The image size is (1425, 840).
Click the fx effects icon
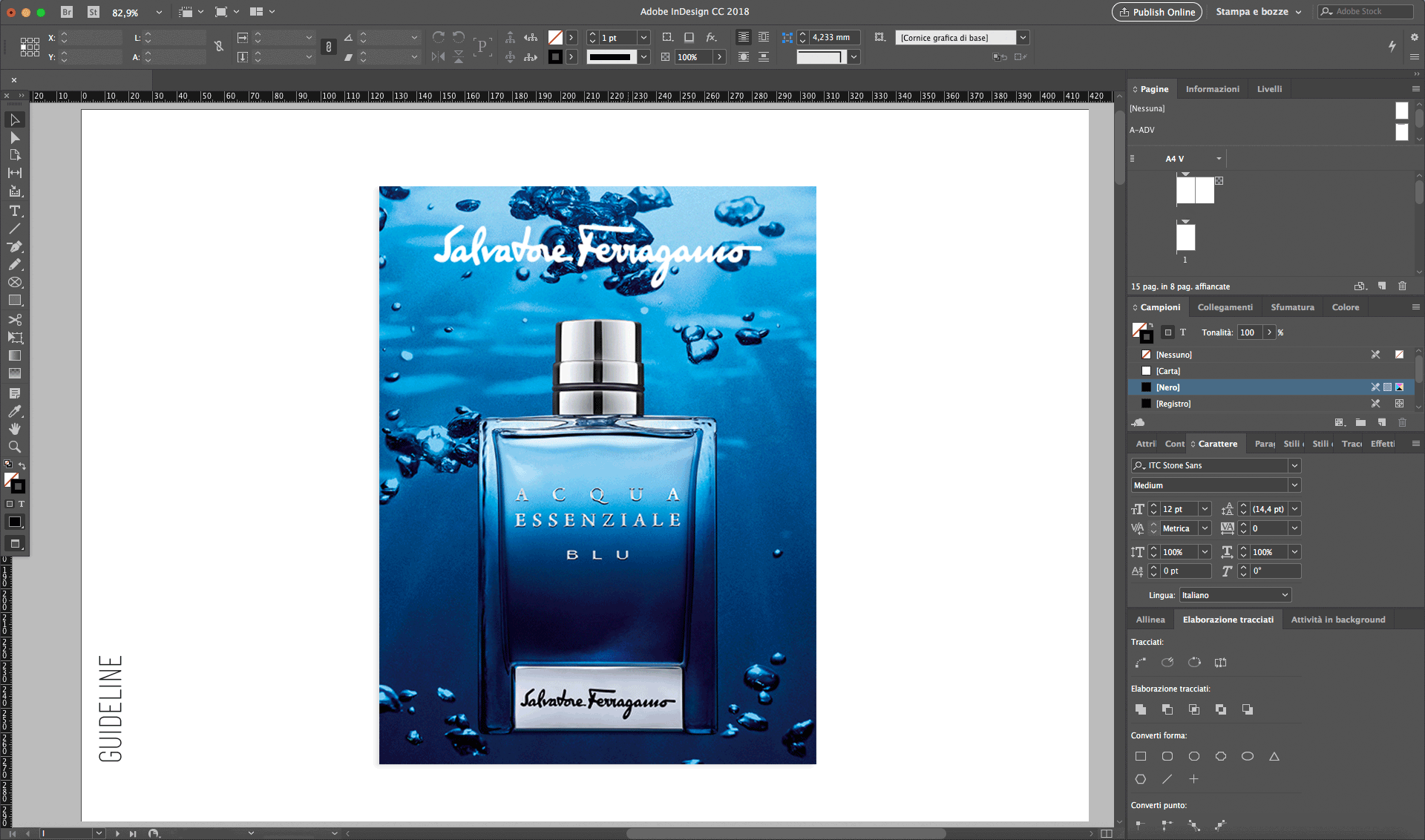click(x=711, y=37)
